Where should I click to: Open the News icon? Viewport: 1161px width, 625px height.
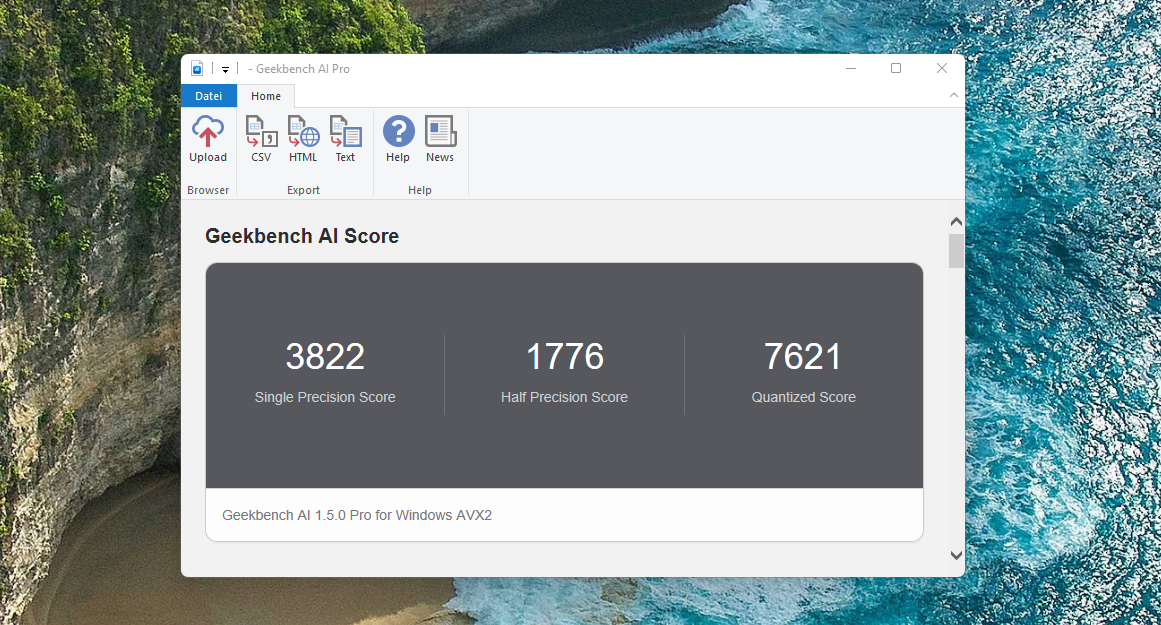click(440, 140)
